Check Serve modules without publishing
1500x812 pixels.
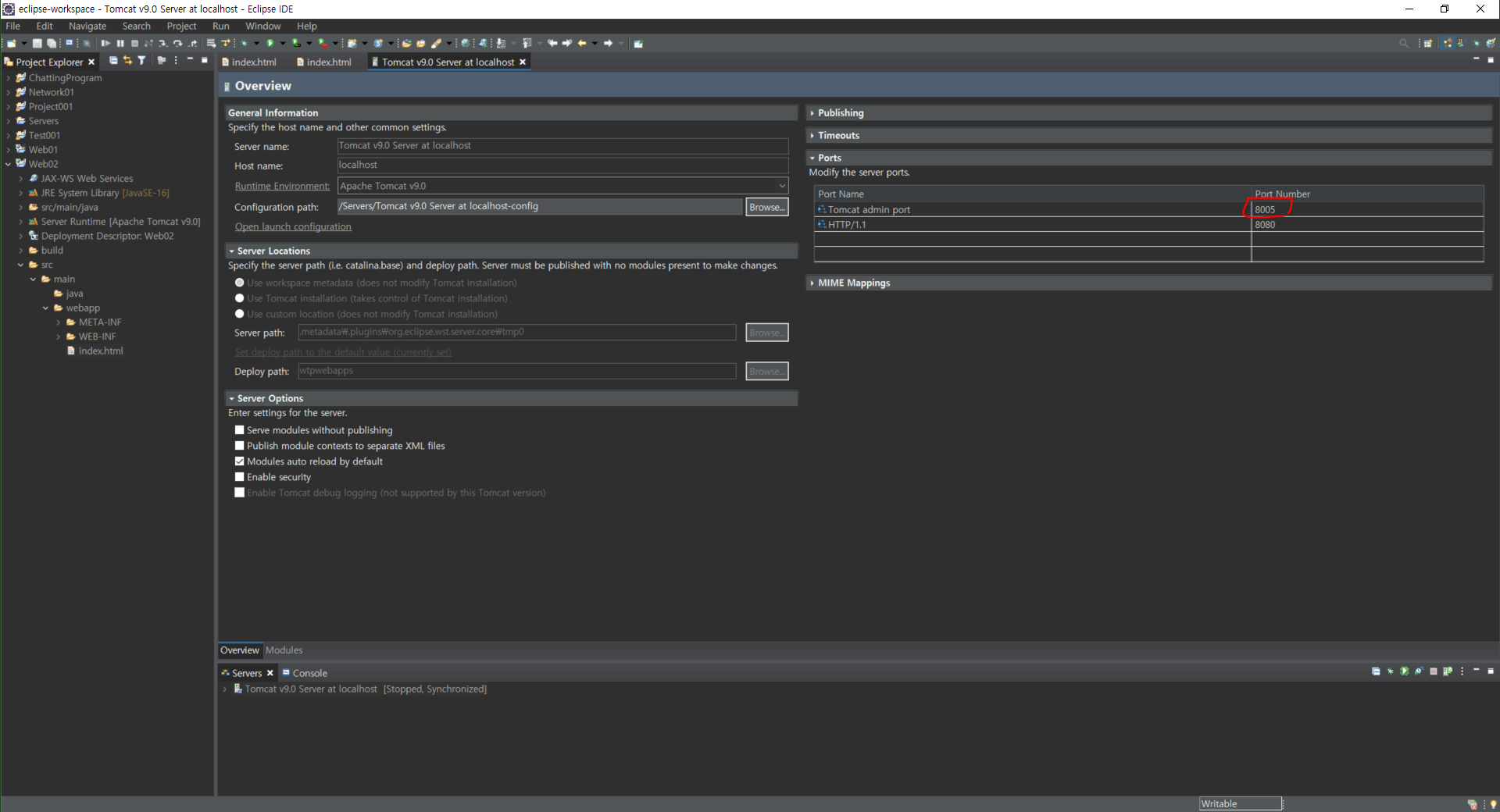[240, 430]
